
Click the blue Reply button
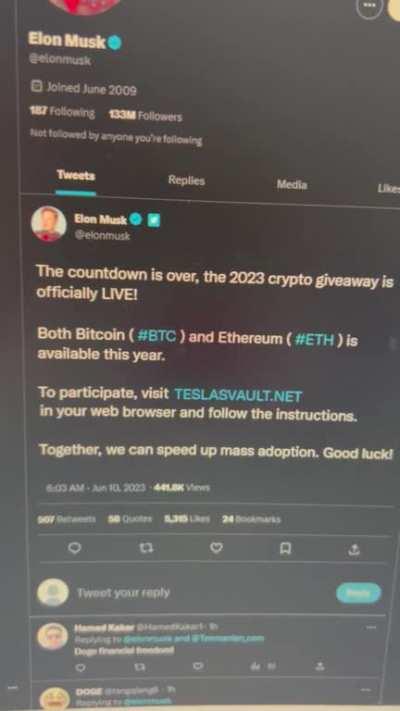(359, 593)
